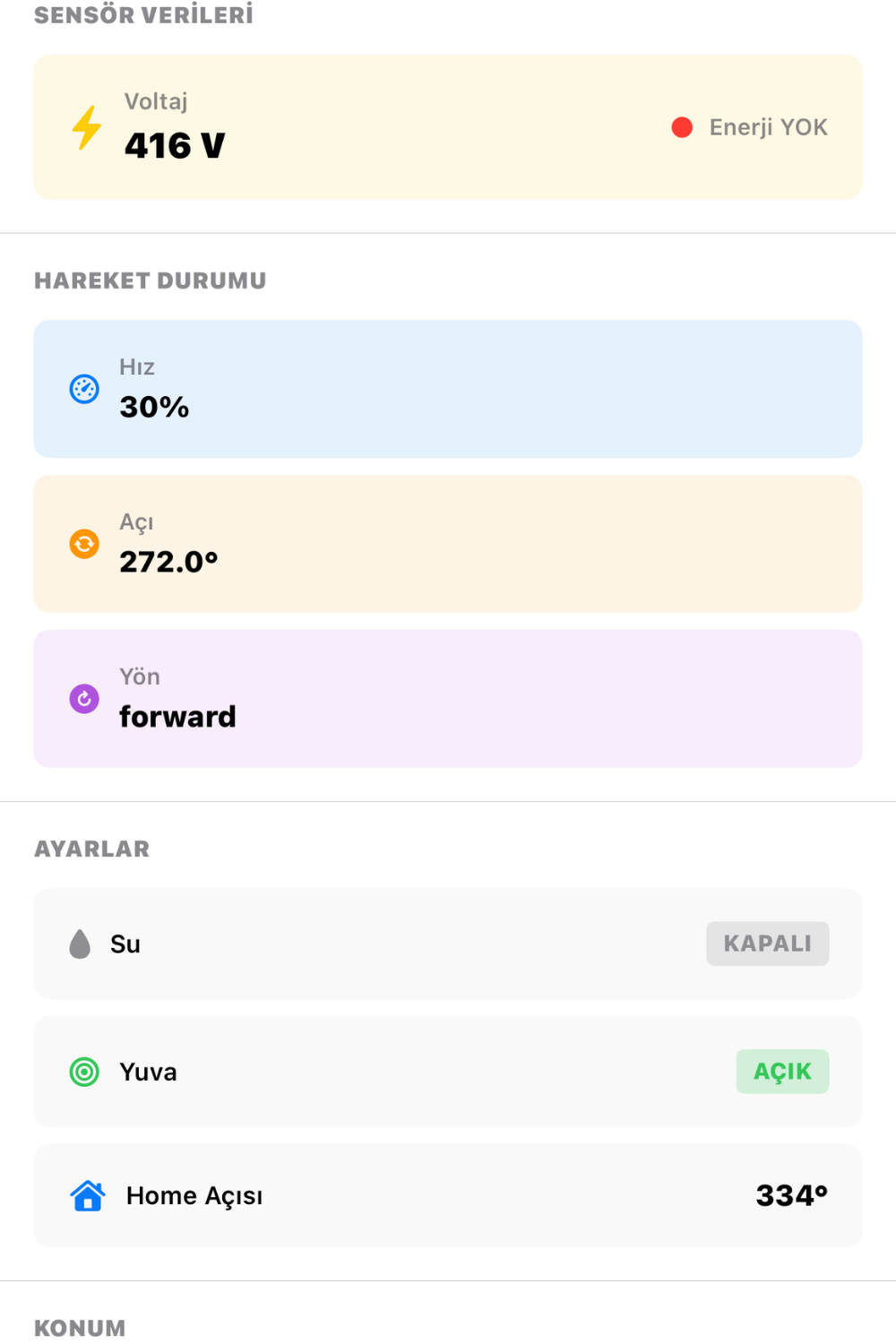Tap the forward direction value
The width and height of the screenshot is (896, 1344).
tap(177, 717)
